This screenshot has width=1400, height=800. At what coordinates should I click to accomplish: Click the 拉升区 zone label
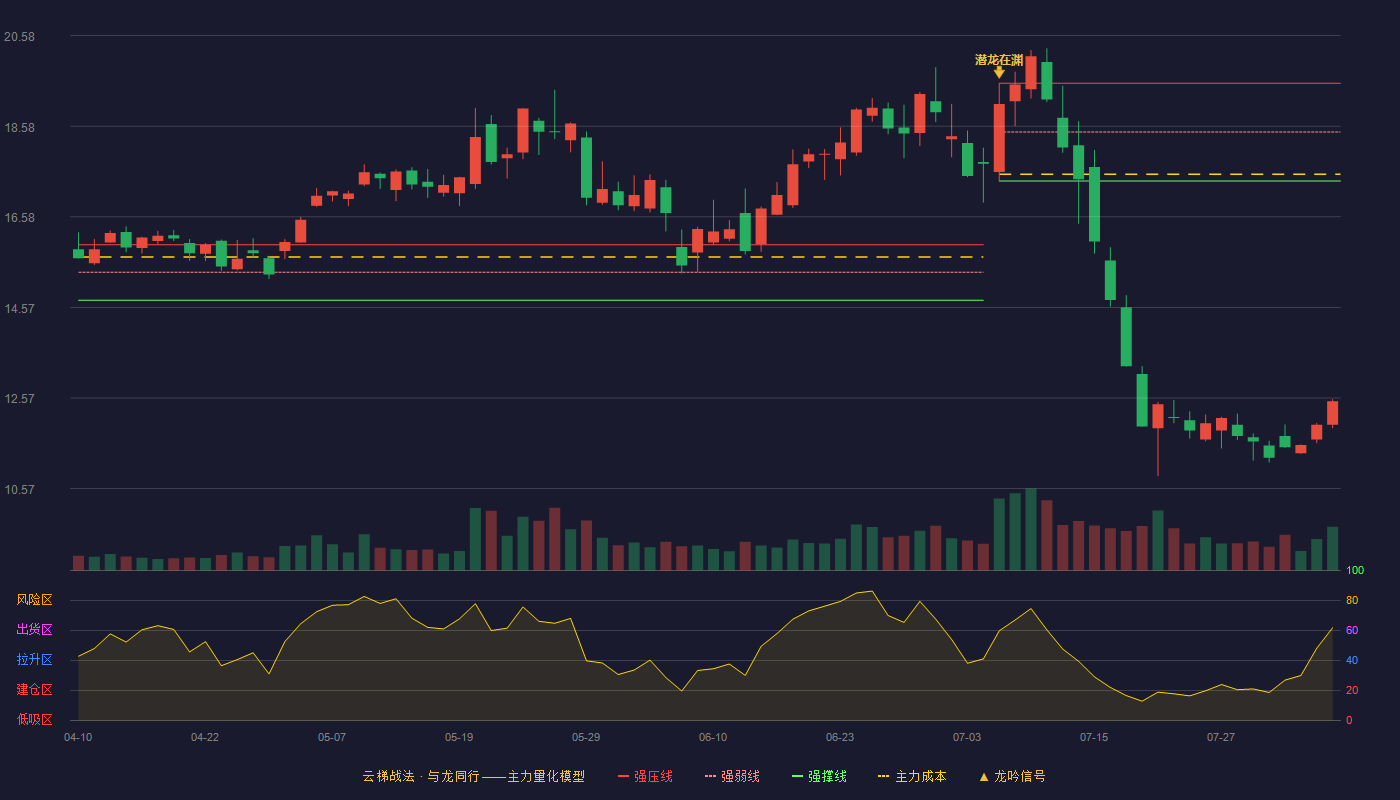coord(34,660)
